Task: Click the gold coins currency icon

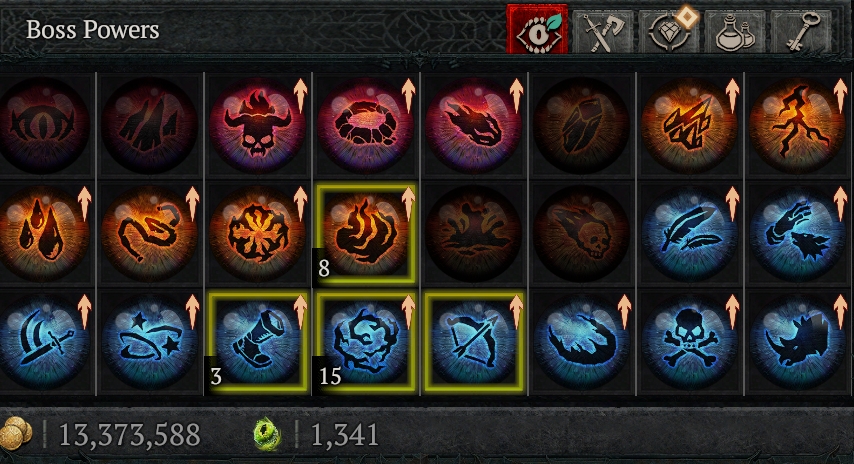Action: click(16, 434)
